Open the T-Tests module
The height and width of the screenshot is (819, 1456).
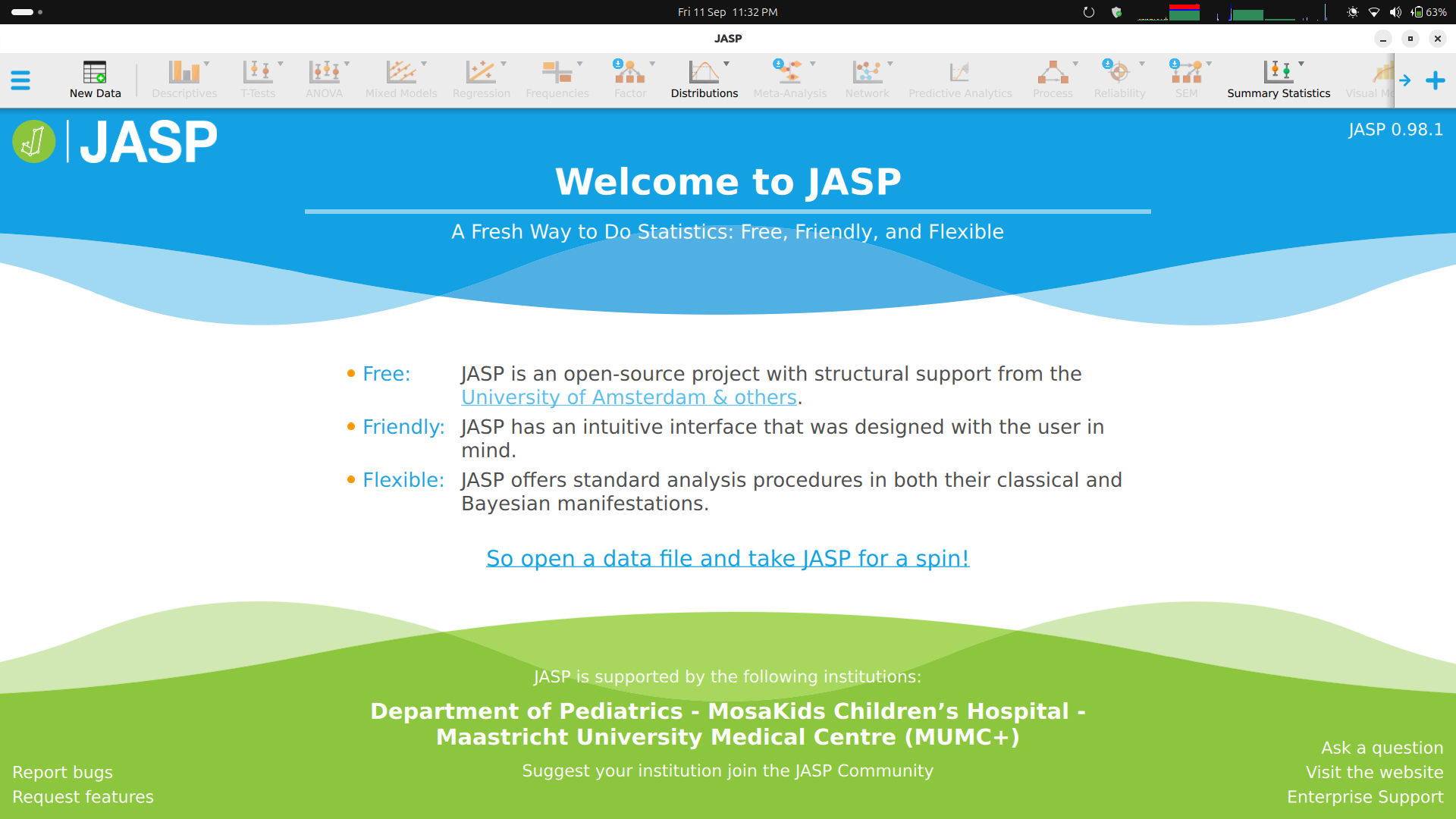[258, 80]
